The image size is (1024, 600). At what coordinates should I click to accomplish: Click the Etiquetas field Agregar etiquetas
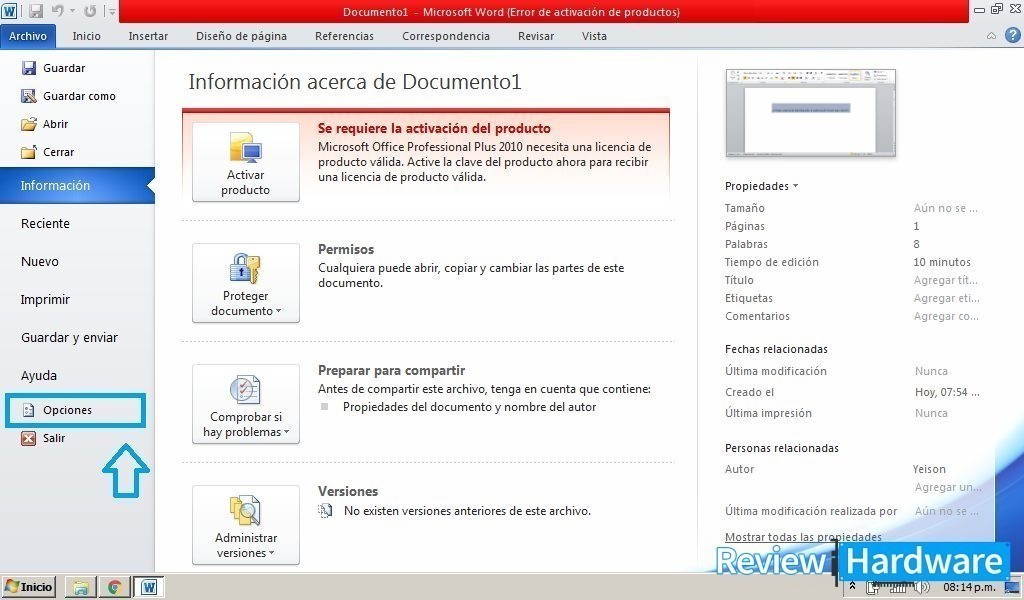click(946, 298)
